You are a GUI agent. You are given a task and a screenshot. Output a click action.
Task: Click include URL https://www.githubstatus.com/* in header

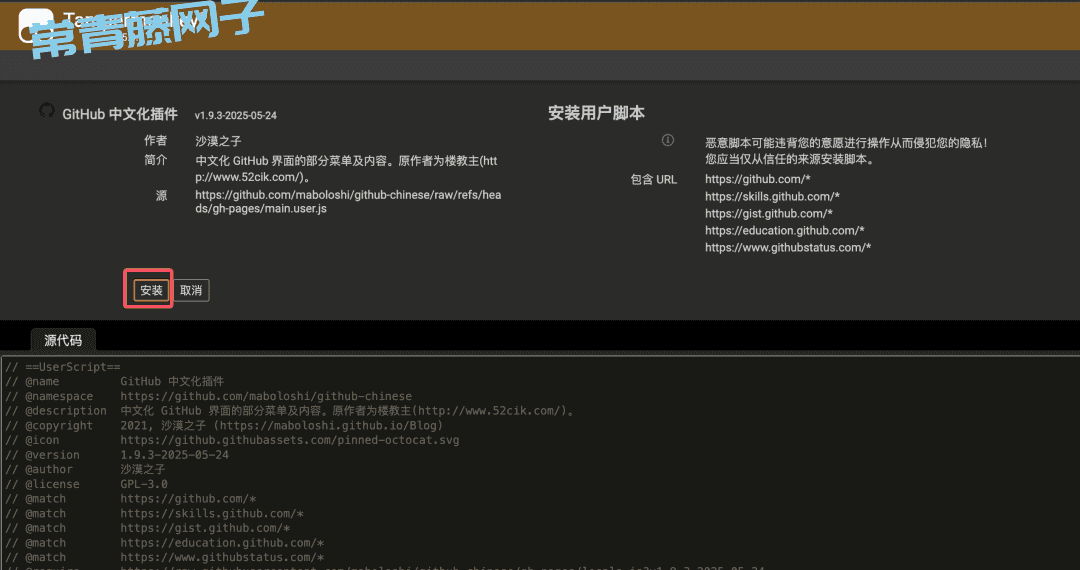coord(788,248)
